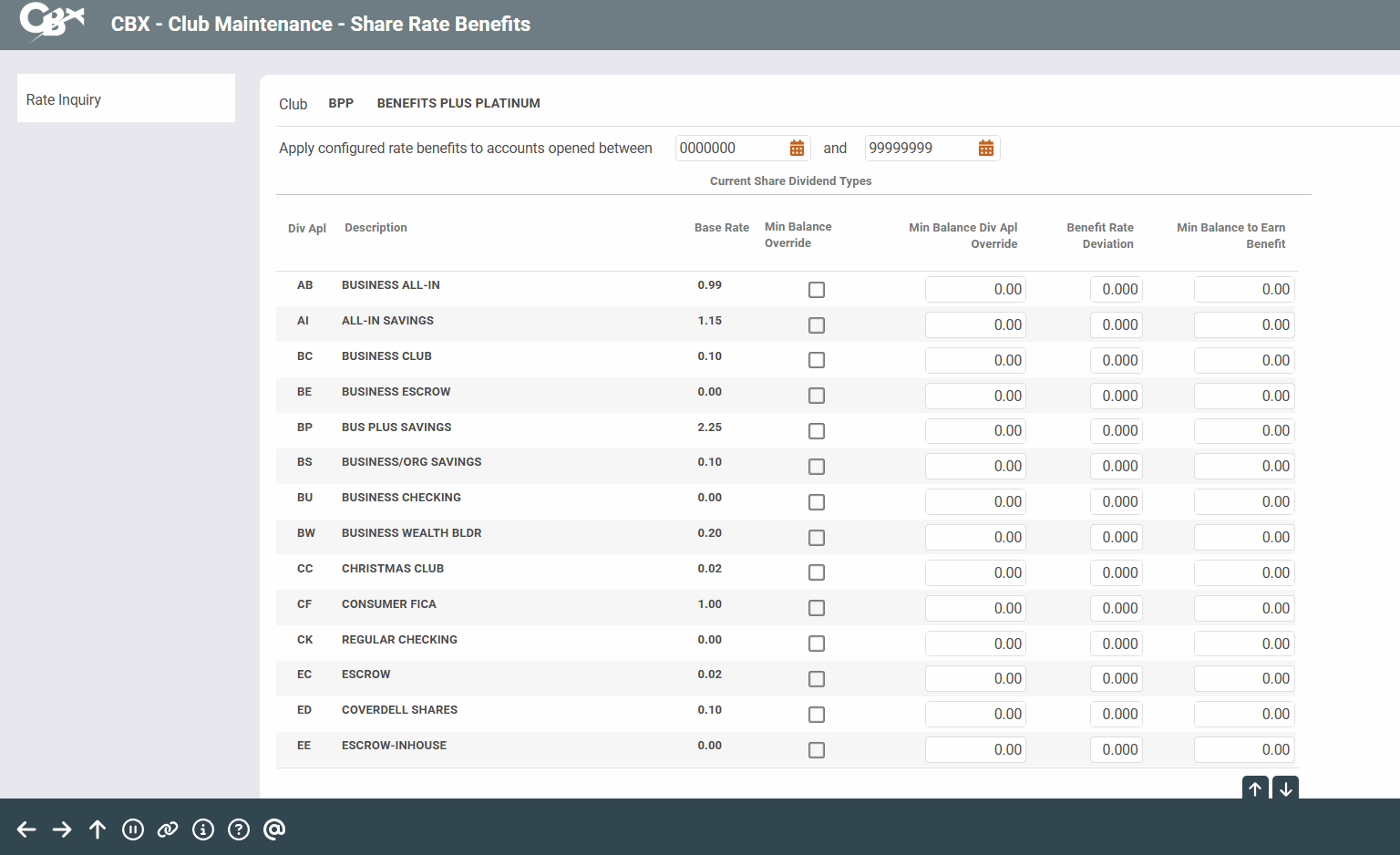Image resolution: width=1400 pixels, height=855 pixels.
Task: Click the forward arrow icon in bottom toolbar
Action: coord(62,829)
